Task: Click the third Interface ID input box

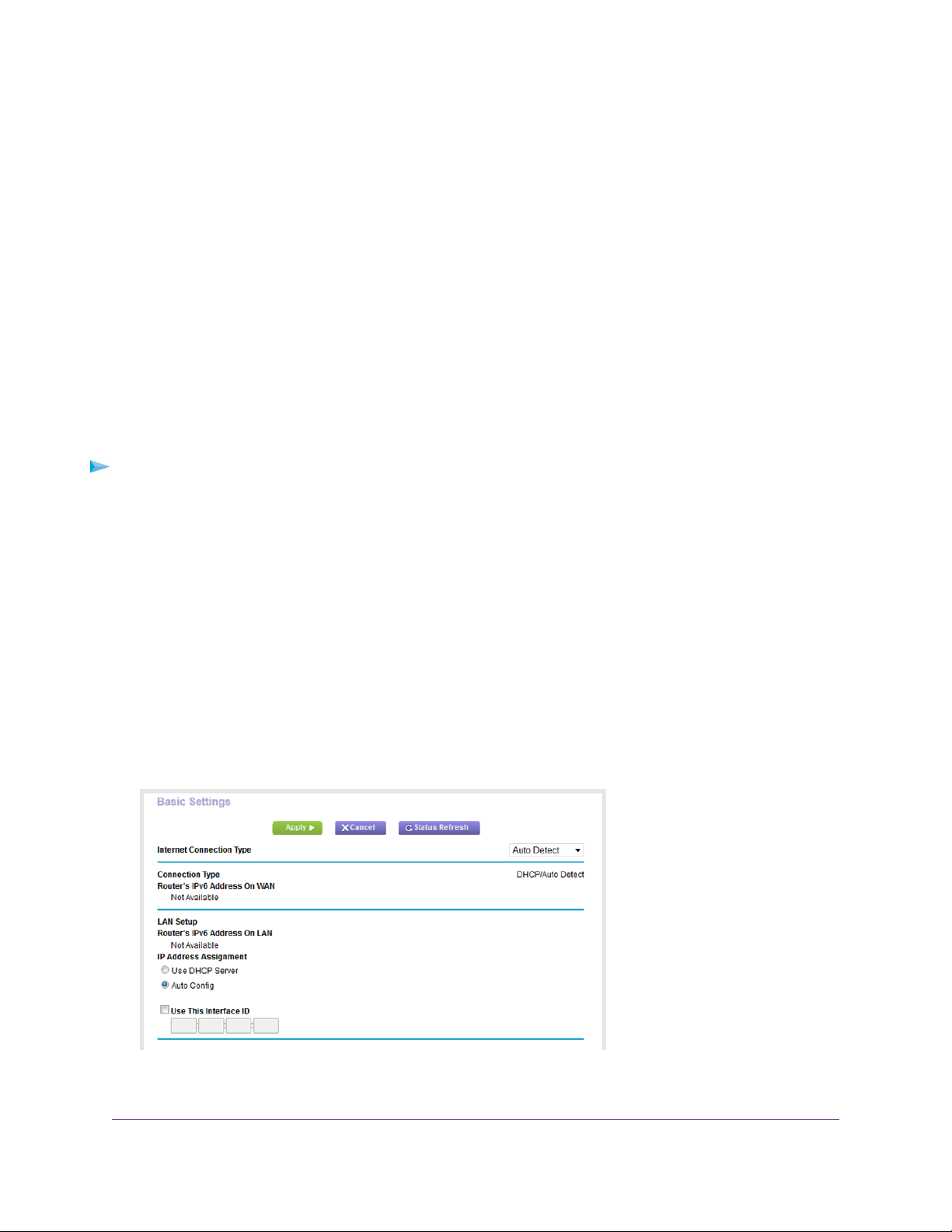Action: 239,1026
